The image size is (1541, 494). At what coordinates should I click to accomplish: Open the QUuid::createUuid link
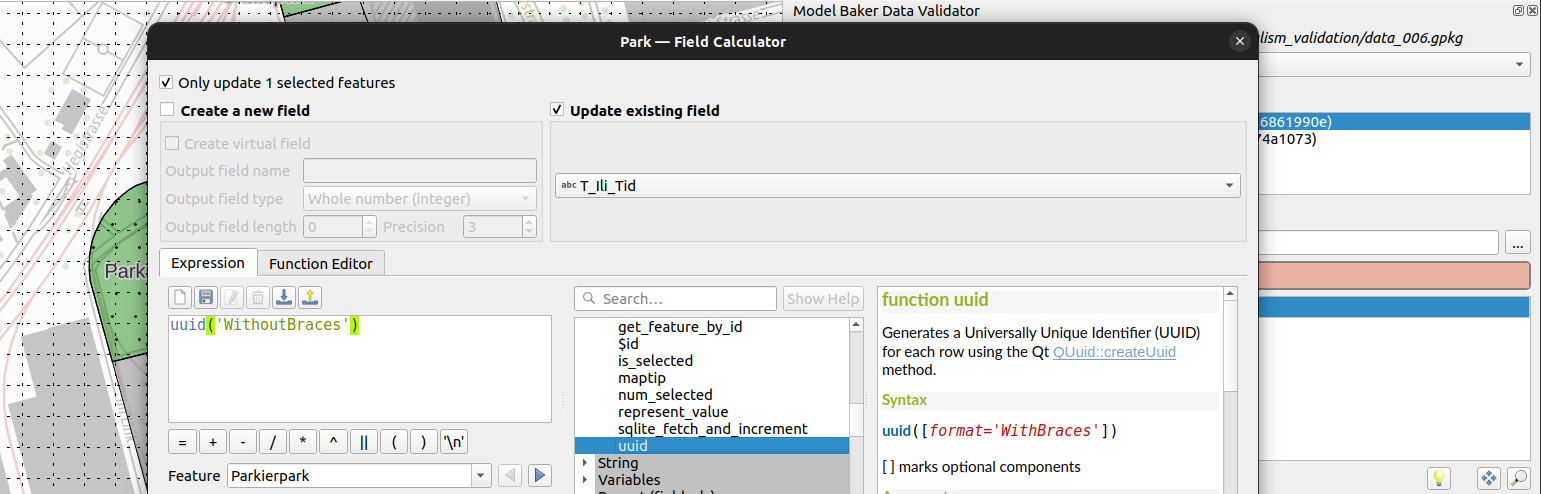pos(1114,352)
